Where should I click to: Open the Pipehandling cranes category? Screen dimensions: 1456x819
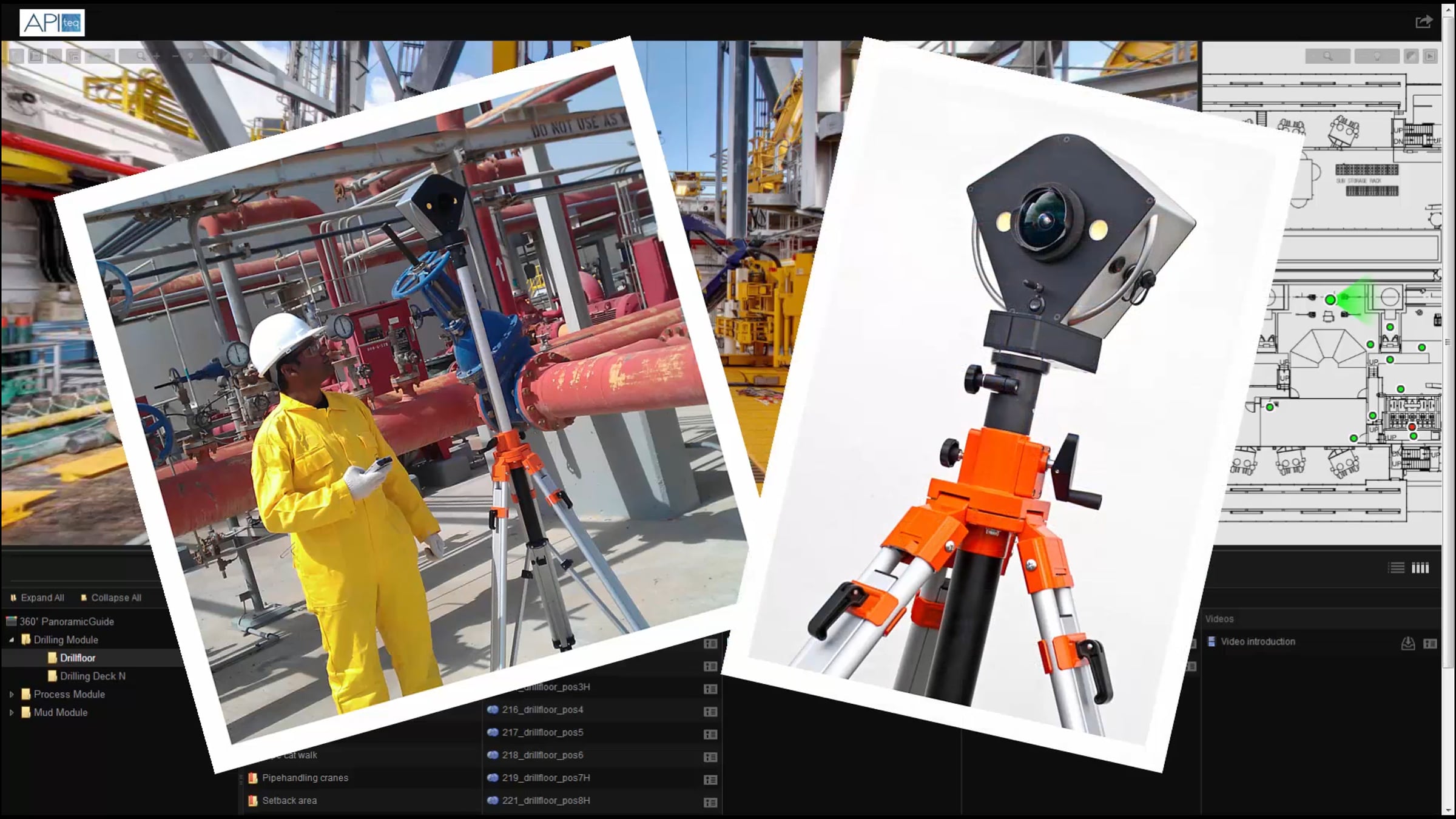tap(305, 778)
